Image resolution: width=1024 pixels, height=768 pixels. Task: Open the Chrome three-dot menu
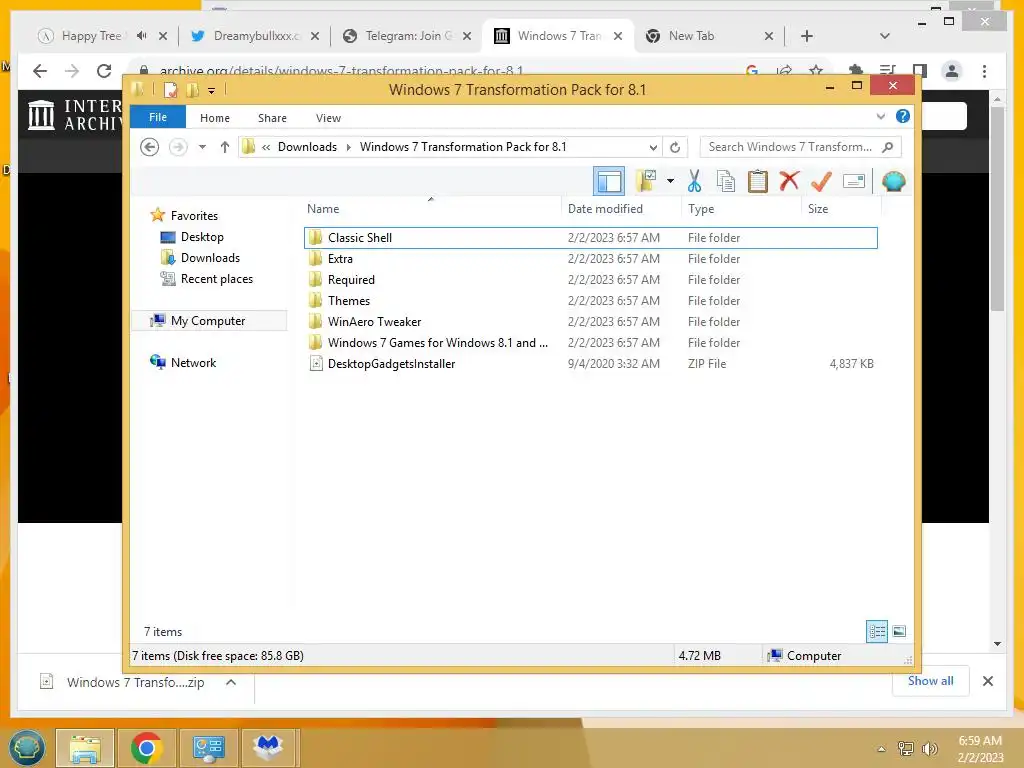(984, 71)
